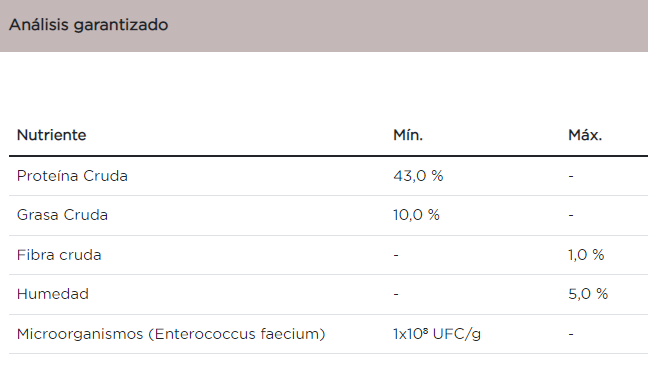Viewport: 648px width, 368px height.
Task: Click the dash in Microorganismos Máx. cell
Action: [x=571, y=334]
